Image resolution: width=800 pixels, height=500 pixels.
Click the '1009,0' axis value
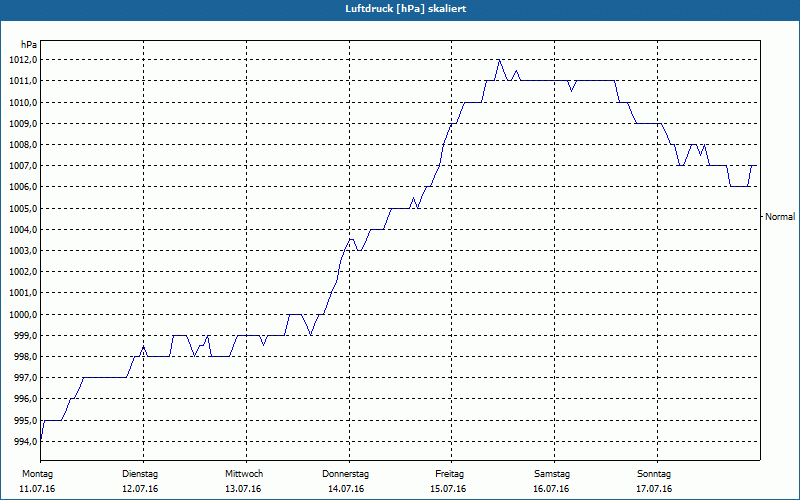coord(23,124)
